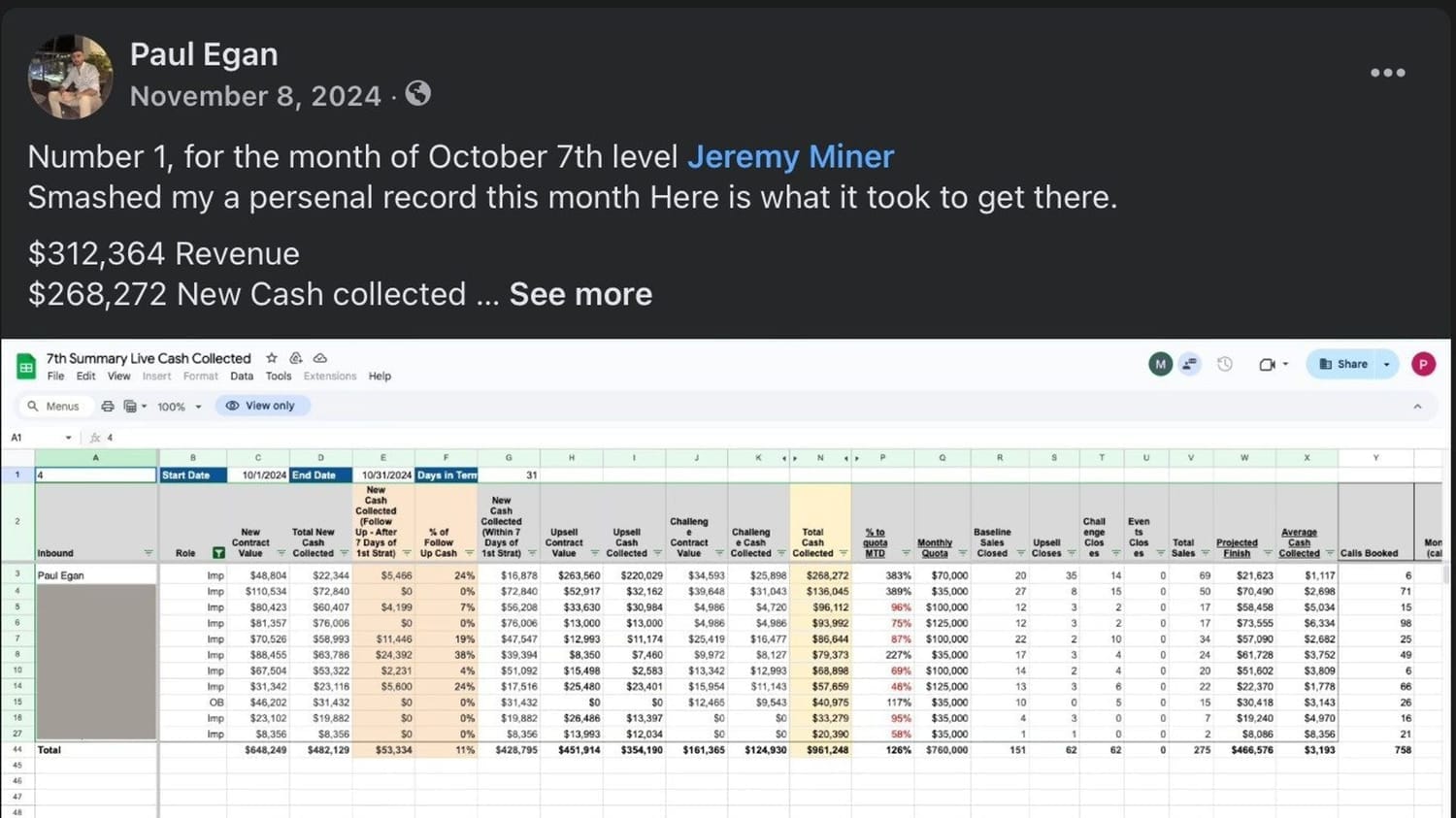The image size is (1456, 818).
Task: Click the cloud save status icon
Action: (x=320, y=358)
